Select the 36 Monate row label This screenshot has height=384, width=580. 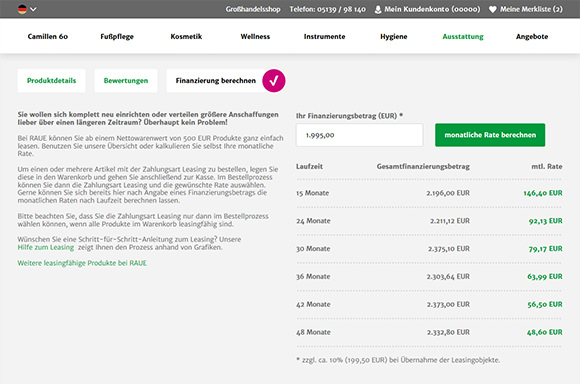click(313, 276)
